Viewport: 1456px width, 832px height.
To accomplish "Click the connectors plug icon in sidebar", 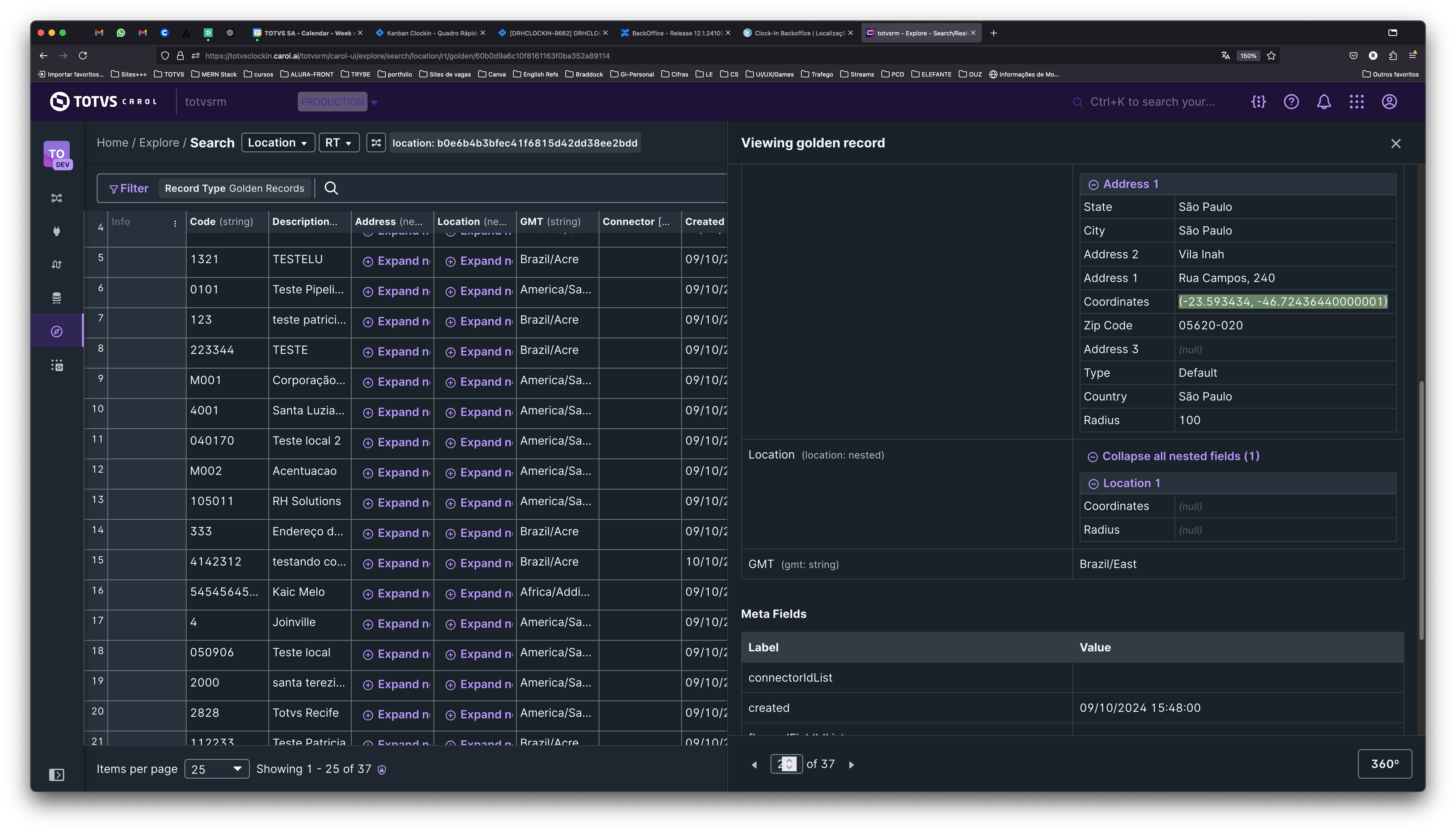I will [x=57, y=231].
